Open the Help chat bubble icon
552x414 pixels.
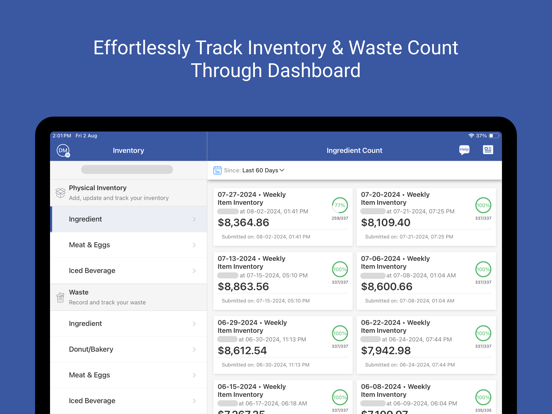[464, 150]
